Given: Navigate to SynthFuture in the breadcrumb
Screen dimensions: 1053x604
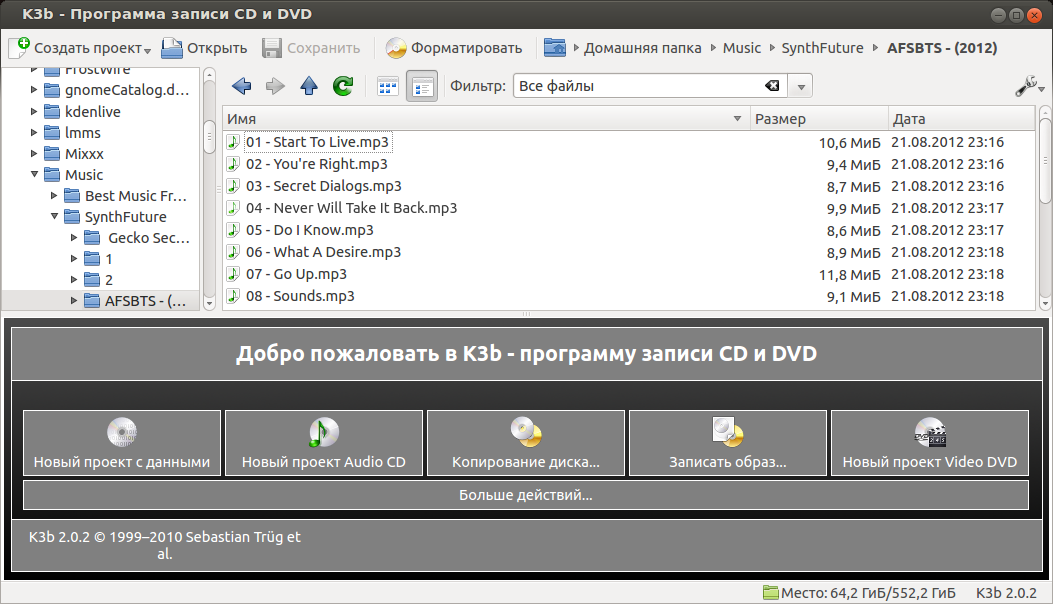Looking at the screenshot, I should pos(822,48).
